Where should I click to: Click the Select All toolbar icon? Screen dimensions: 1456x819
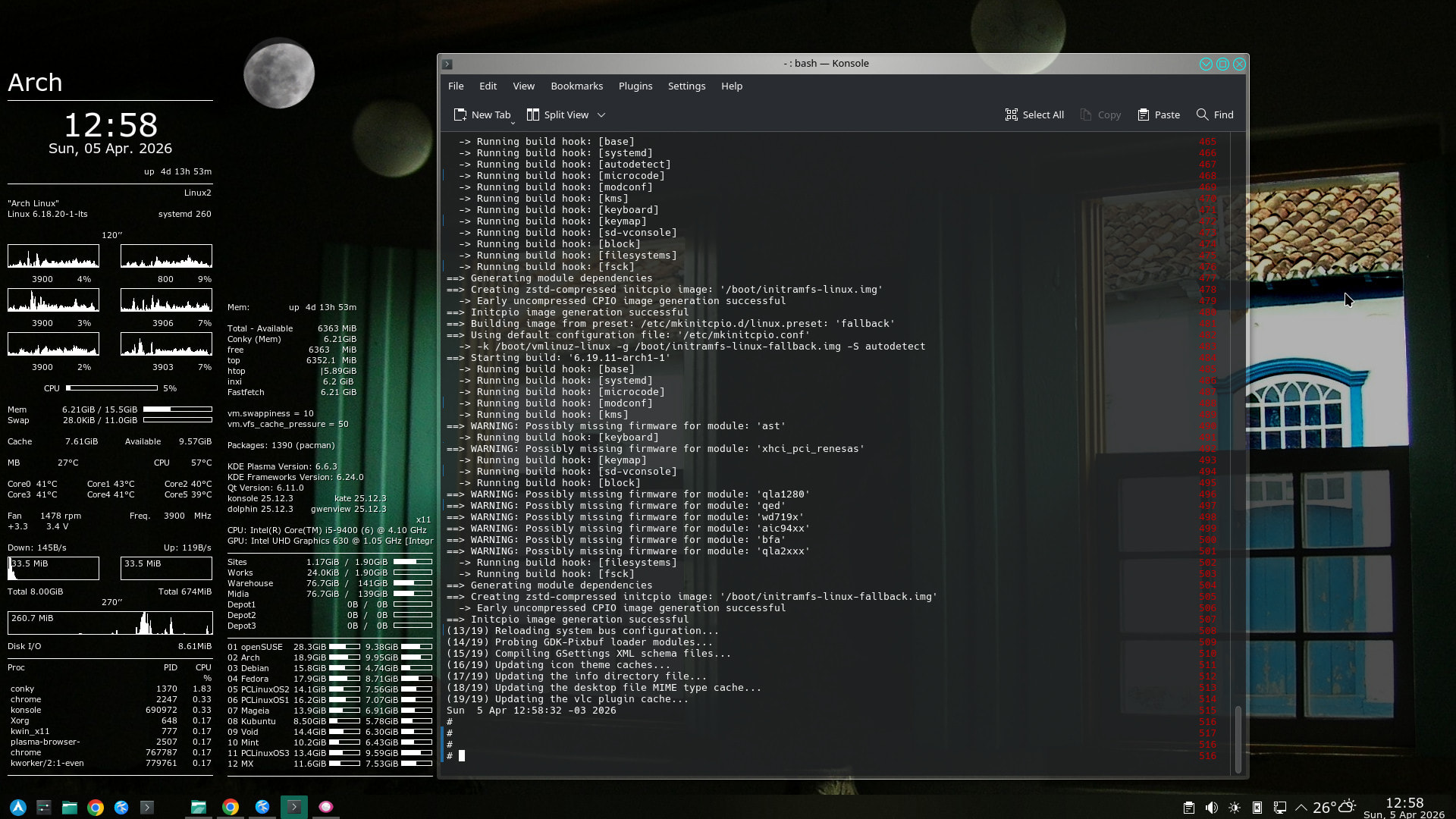[1011, 115]
